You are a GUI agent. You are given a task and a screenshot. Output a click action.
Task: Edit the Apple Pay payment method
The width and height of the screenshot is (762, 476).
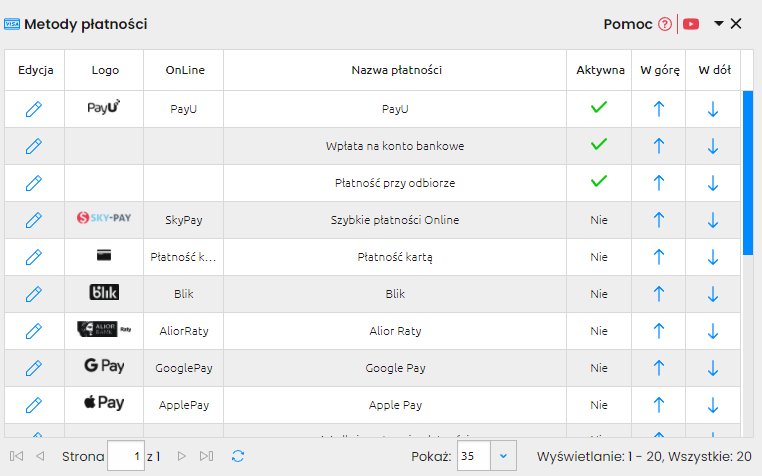[x=34, y=405]
